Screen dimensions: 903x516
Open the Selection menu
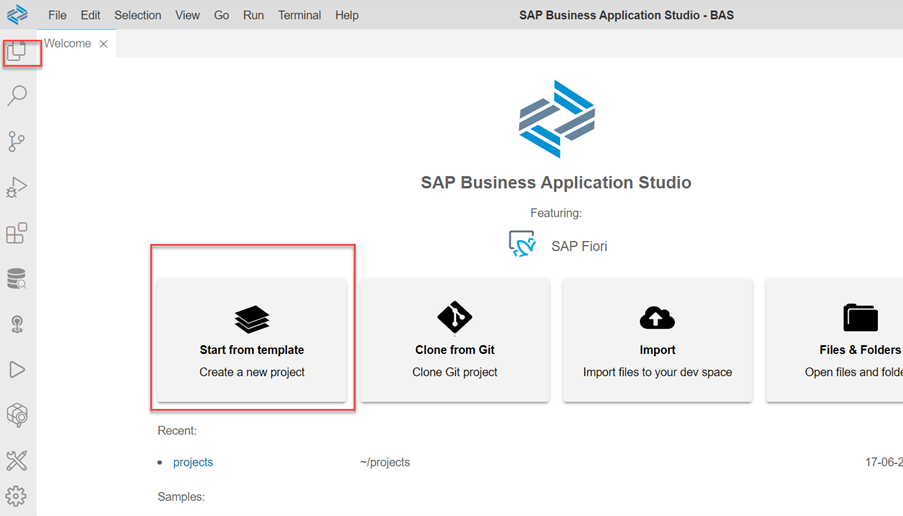tap(138, 15)
